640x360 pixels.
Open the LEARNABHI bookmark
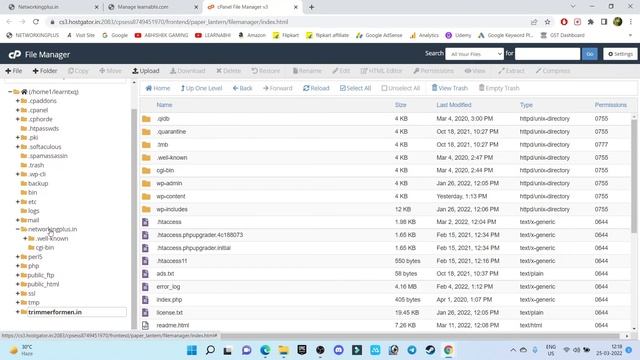pyautogui.click(x=213, y=35)
